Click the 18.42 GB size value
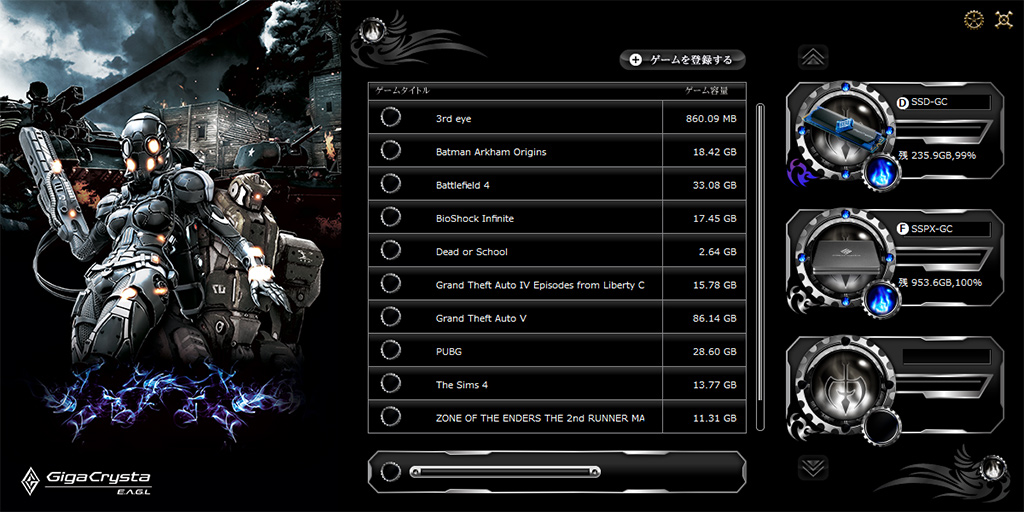 714,152
